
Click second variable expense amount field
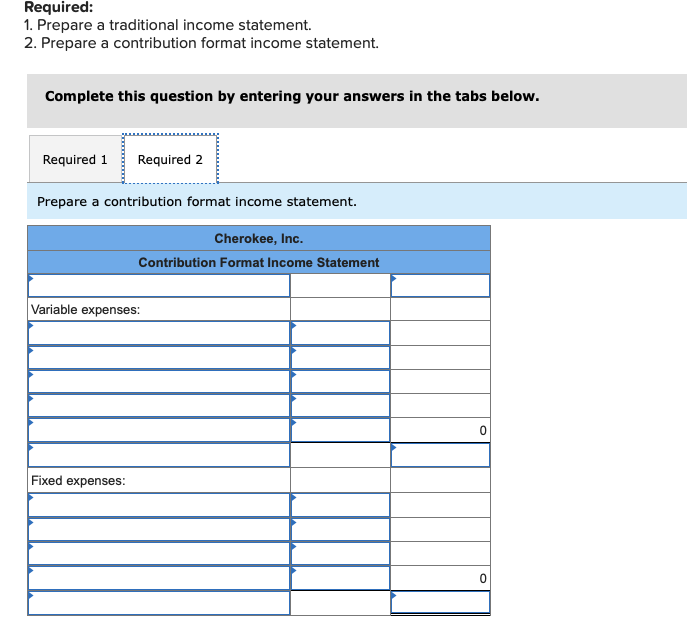click(340, 357)
